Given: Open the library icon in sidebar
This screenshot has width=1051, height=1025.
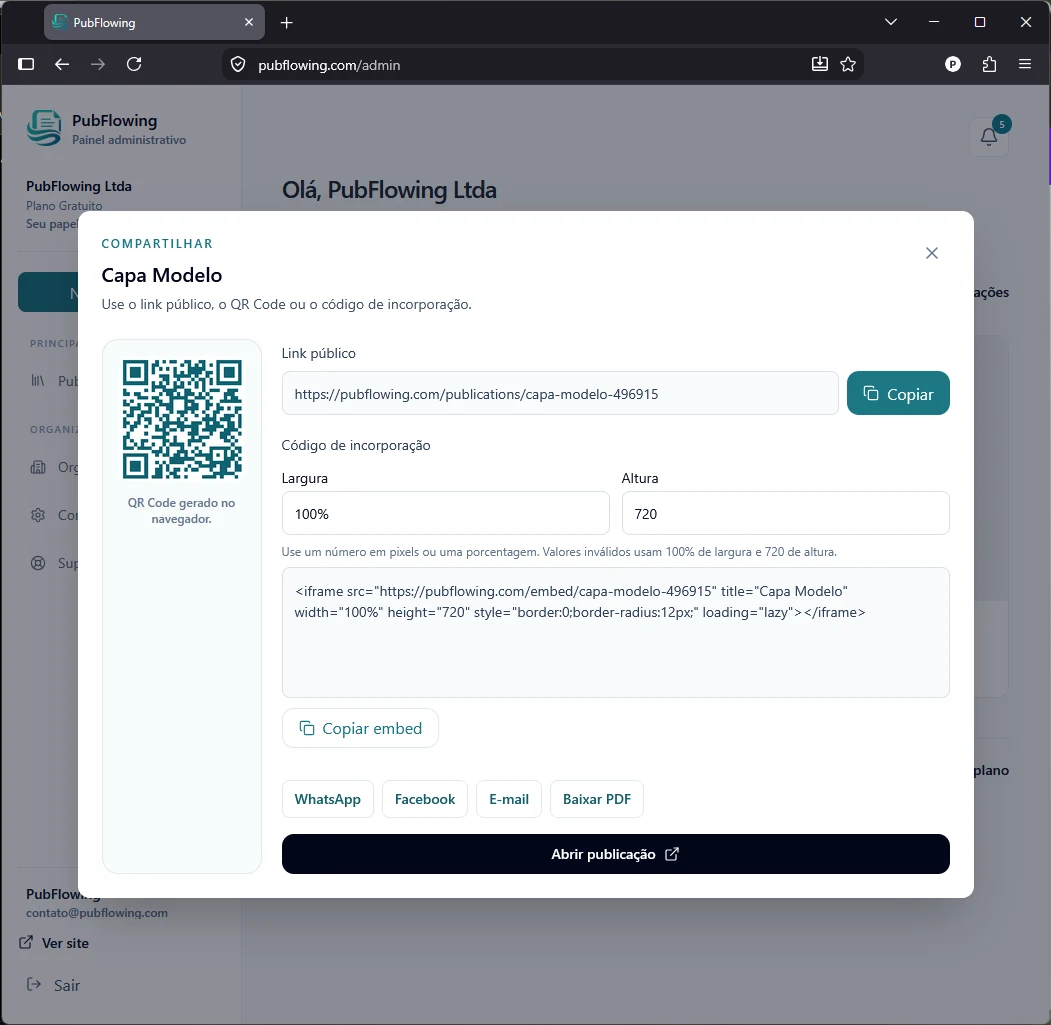Looking at the screenshot, I should point(38,381).
